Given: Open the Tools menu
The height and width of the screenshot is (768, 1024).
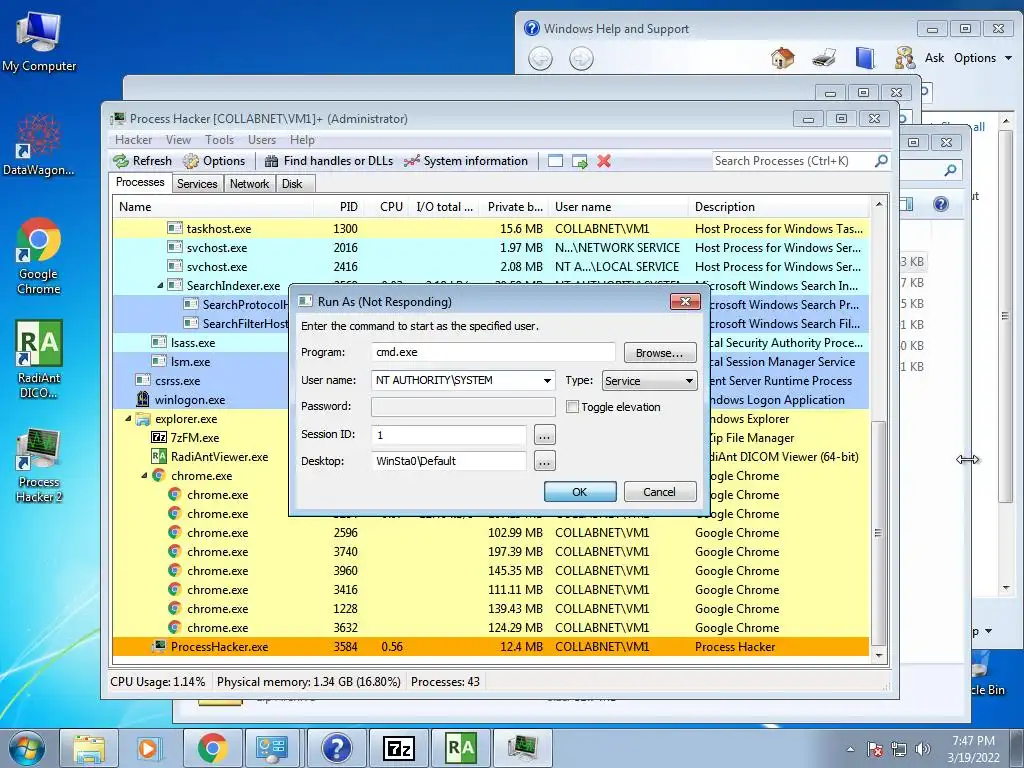Looking at the screenshot, I should (219, 140).
